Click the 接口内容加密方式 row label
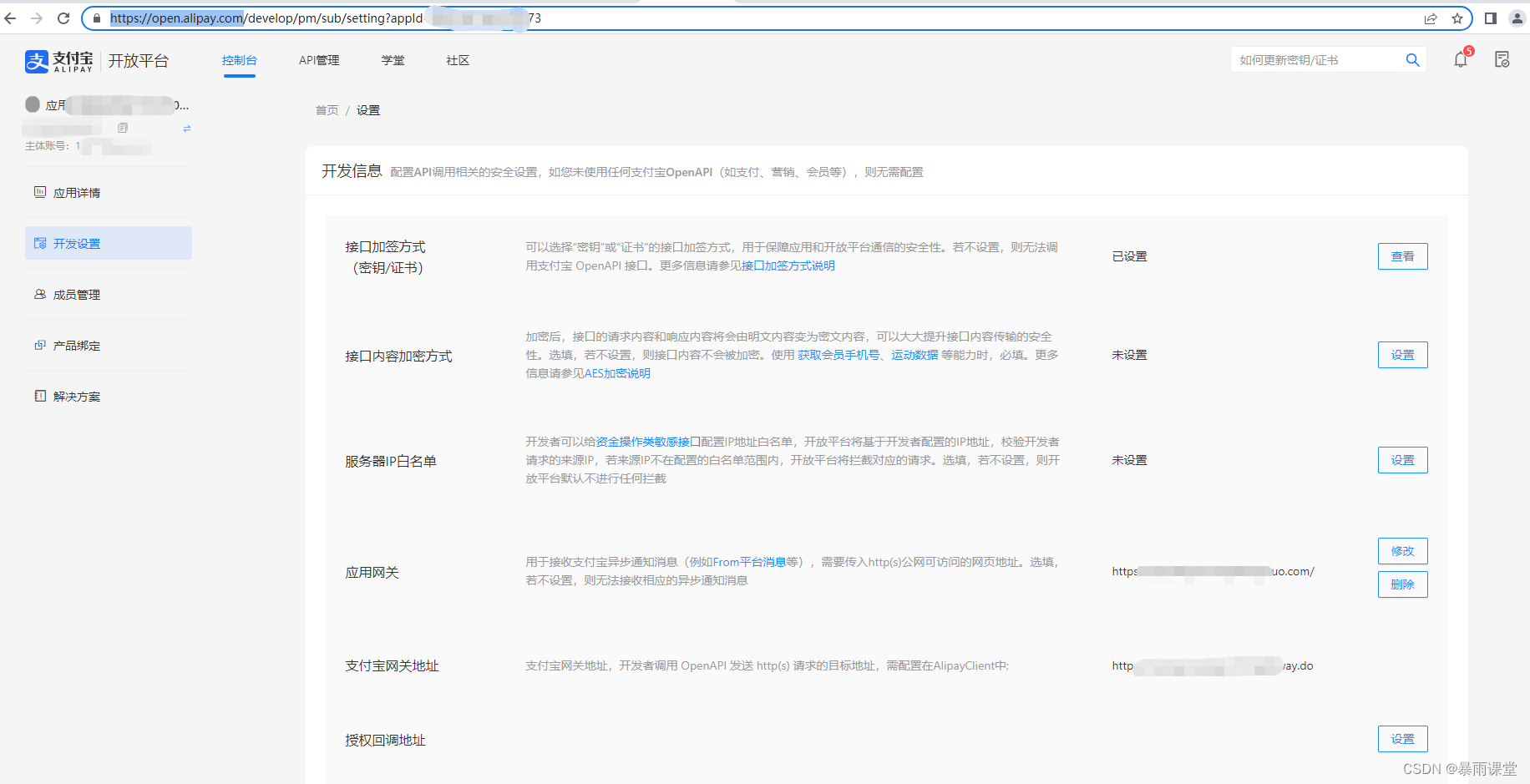The width and height of the screenshot is (1530, 784). tap(398, 356)
